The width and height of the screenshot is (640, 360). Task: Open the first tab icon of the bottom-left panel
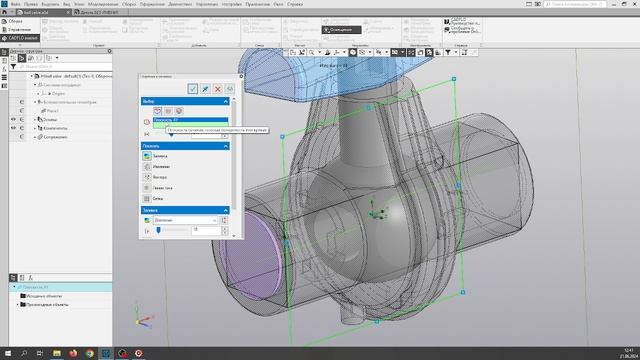click(13, 278)
